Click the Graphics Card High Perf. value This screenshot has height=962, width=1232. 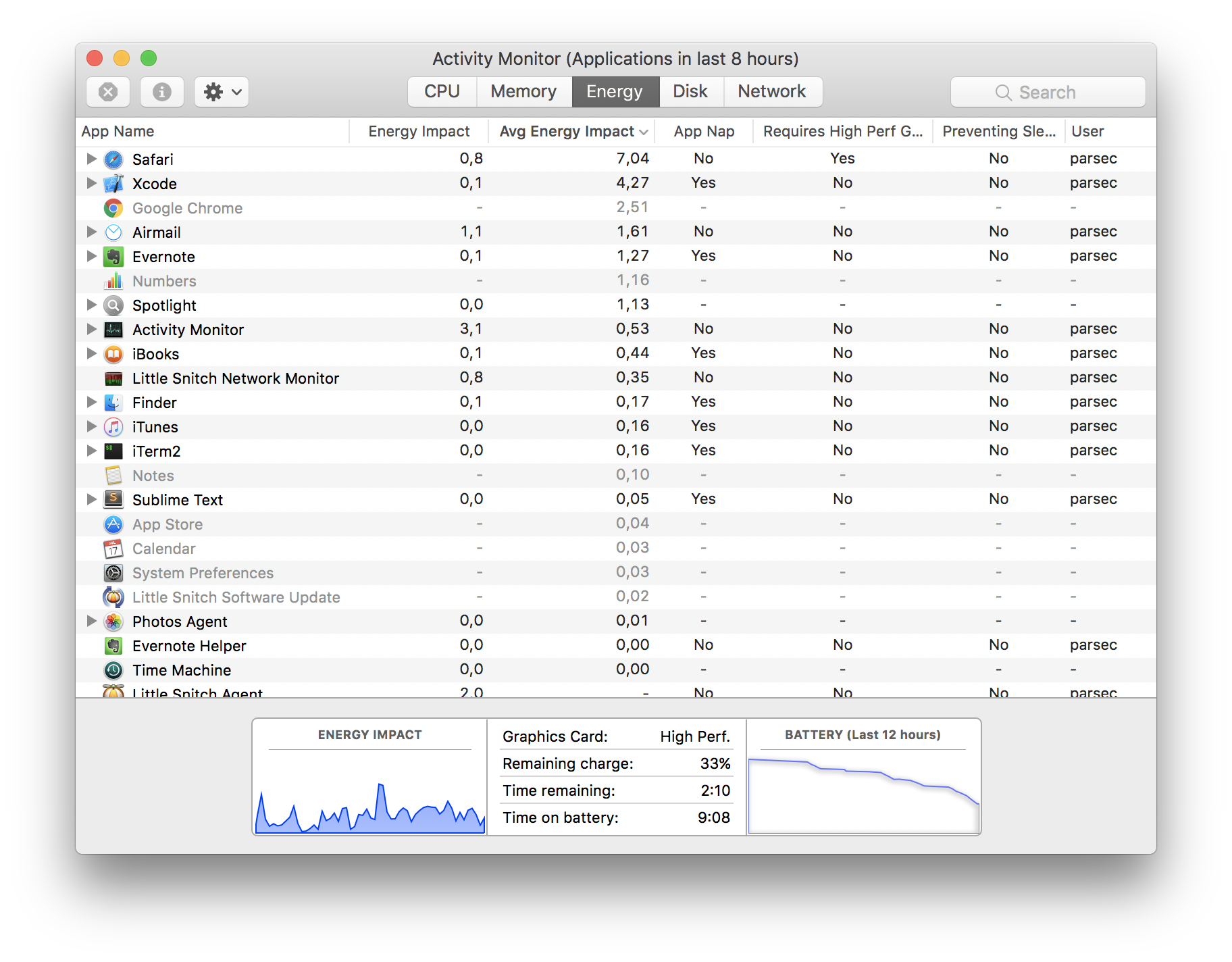[695, 736]
